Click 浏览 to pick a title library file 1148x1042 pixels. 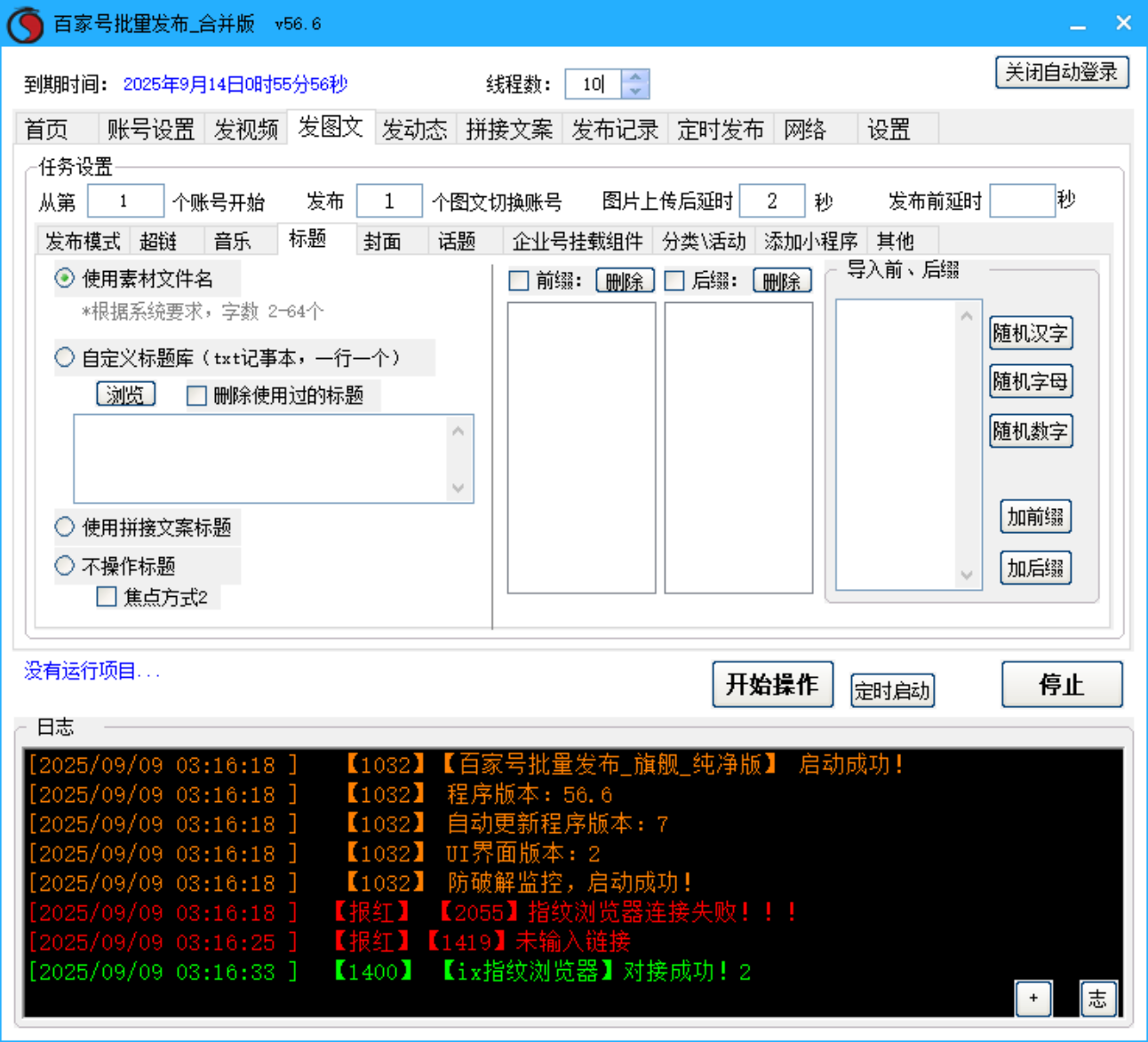(125, 394)
